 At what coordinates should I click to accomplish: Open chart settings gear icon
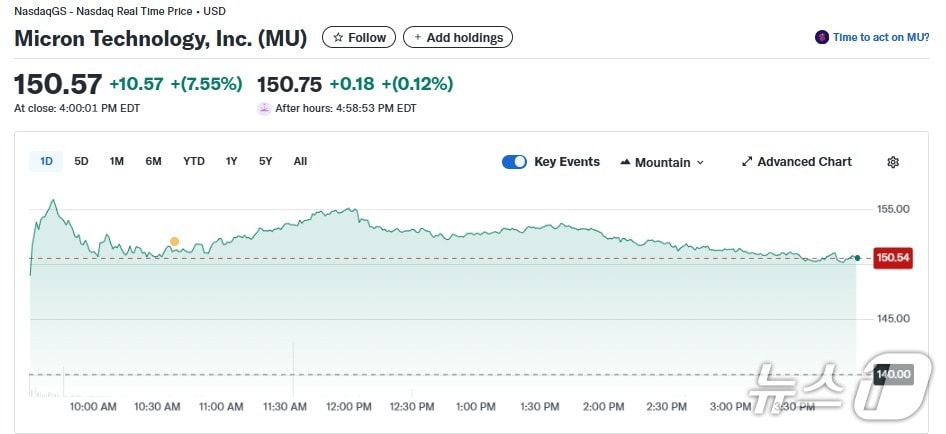tap(893, 162)
